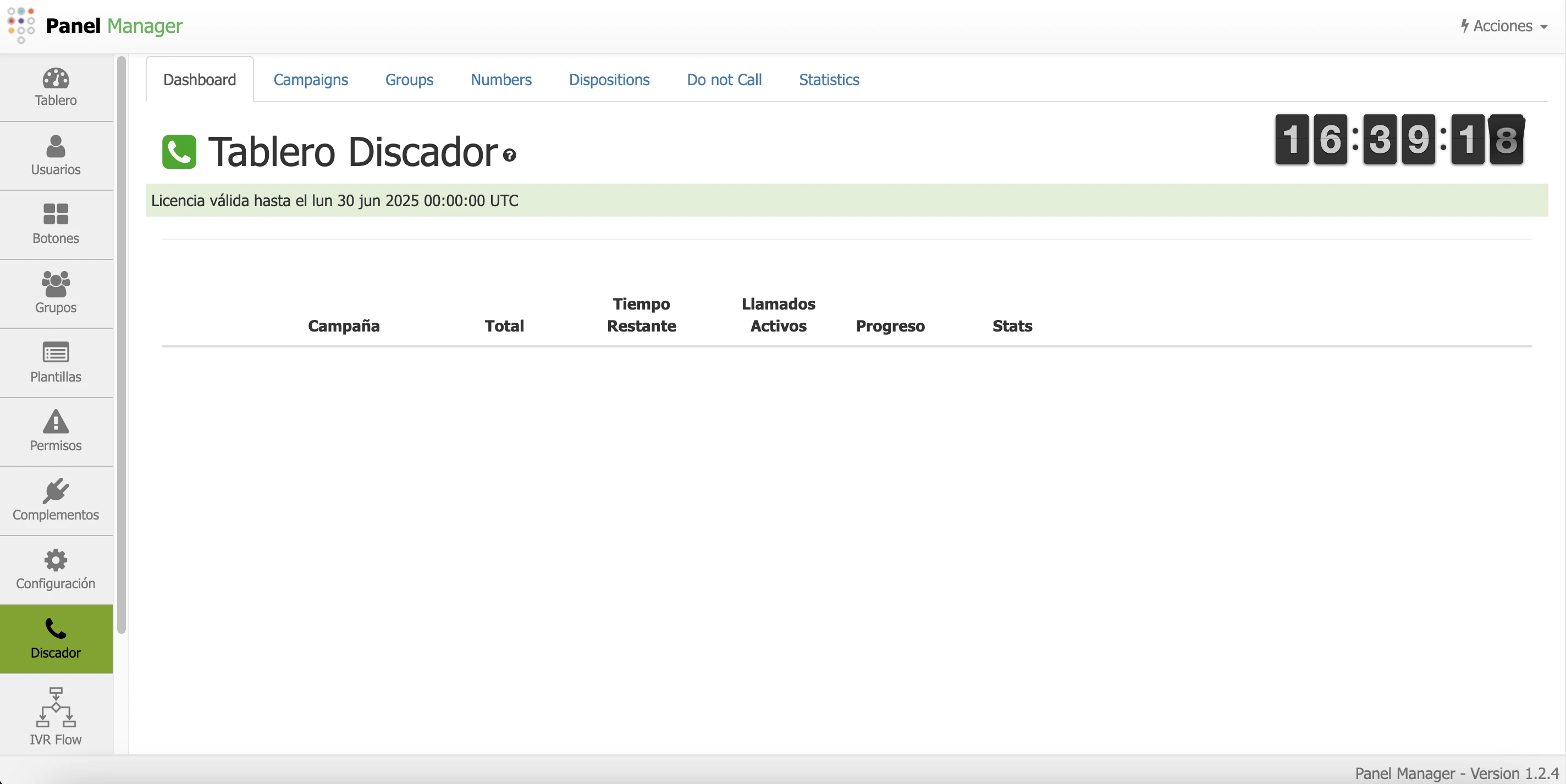Select the Permisos warning icon
Image resolution: width=1566 pixels, height=784 pixels.
coord(56,430)
